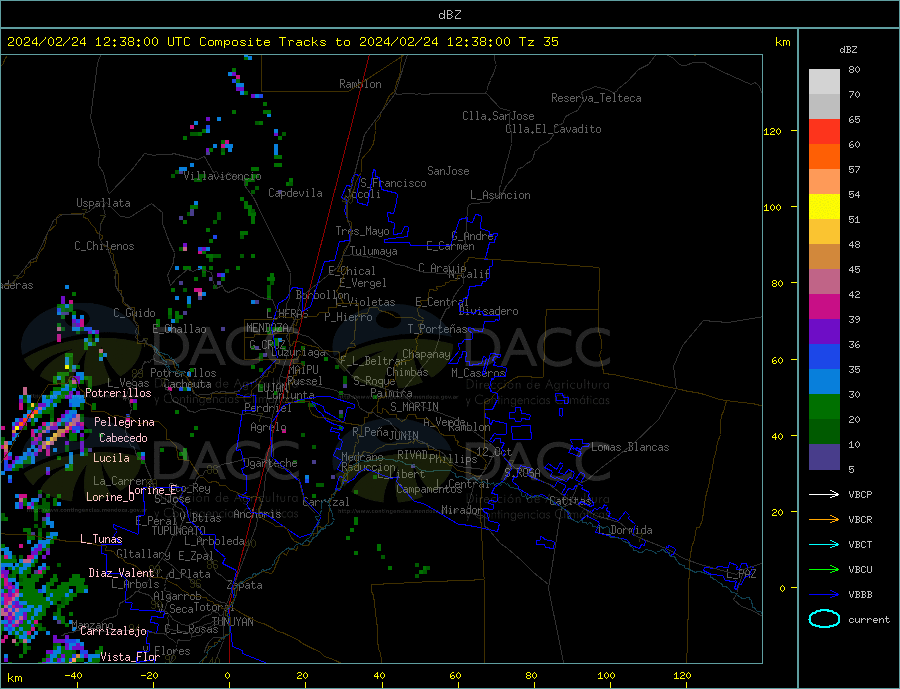Screen dimensions: 900x689
Task: Click the VBCT legend label
Action: 860,544
